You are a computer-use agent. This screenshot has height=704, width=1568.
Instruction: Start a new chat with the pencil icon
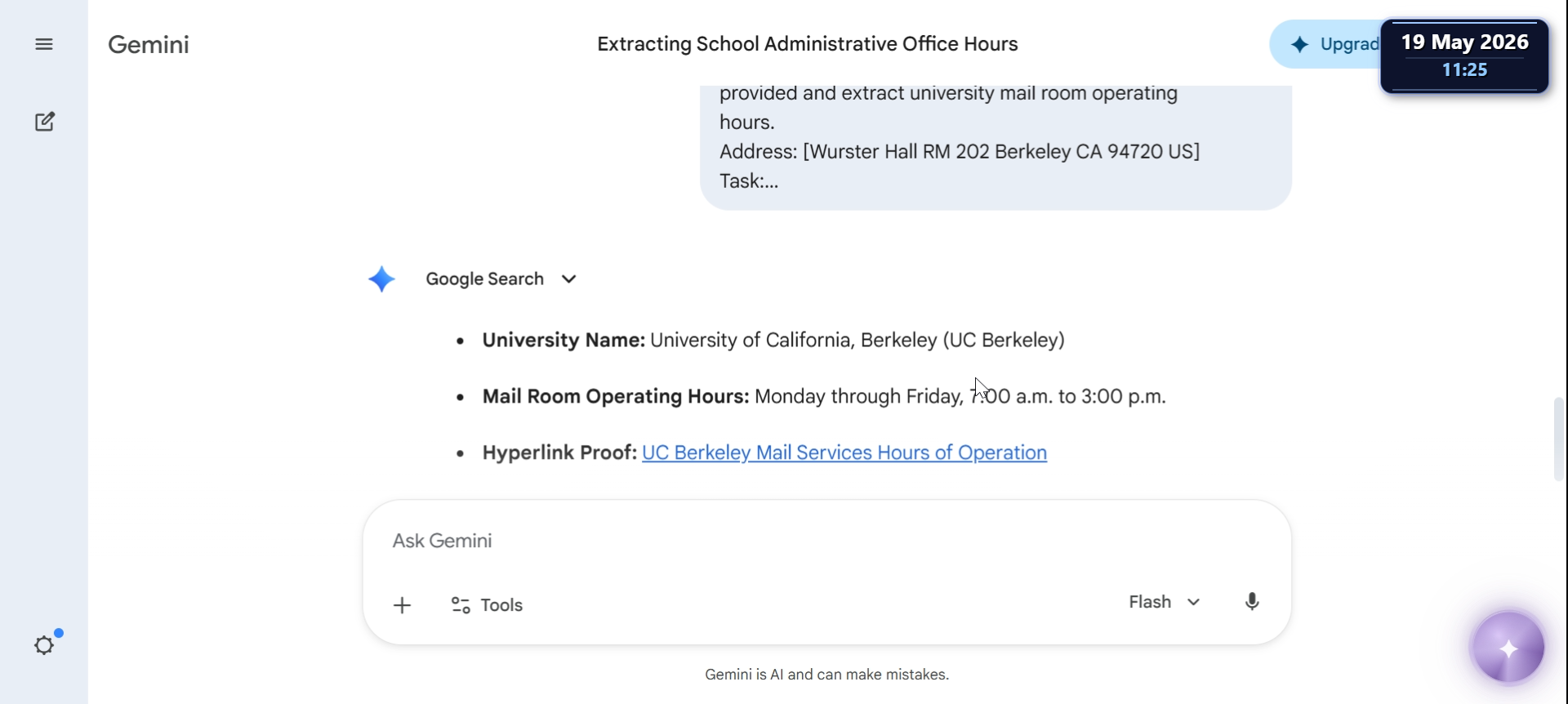(45, 122)
